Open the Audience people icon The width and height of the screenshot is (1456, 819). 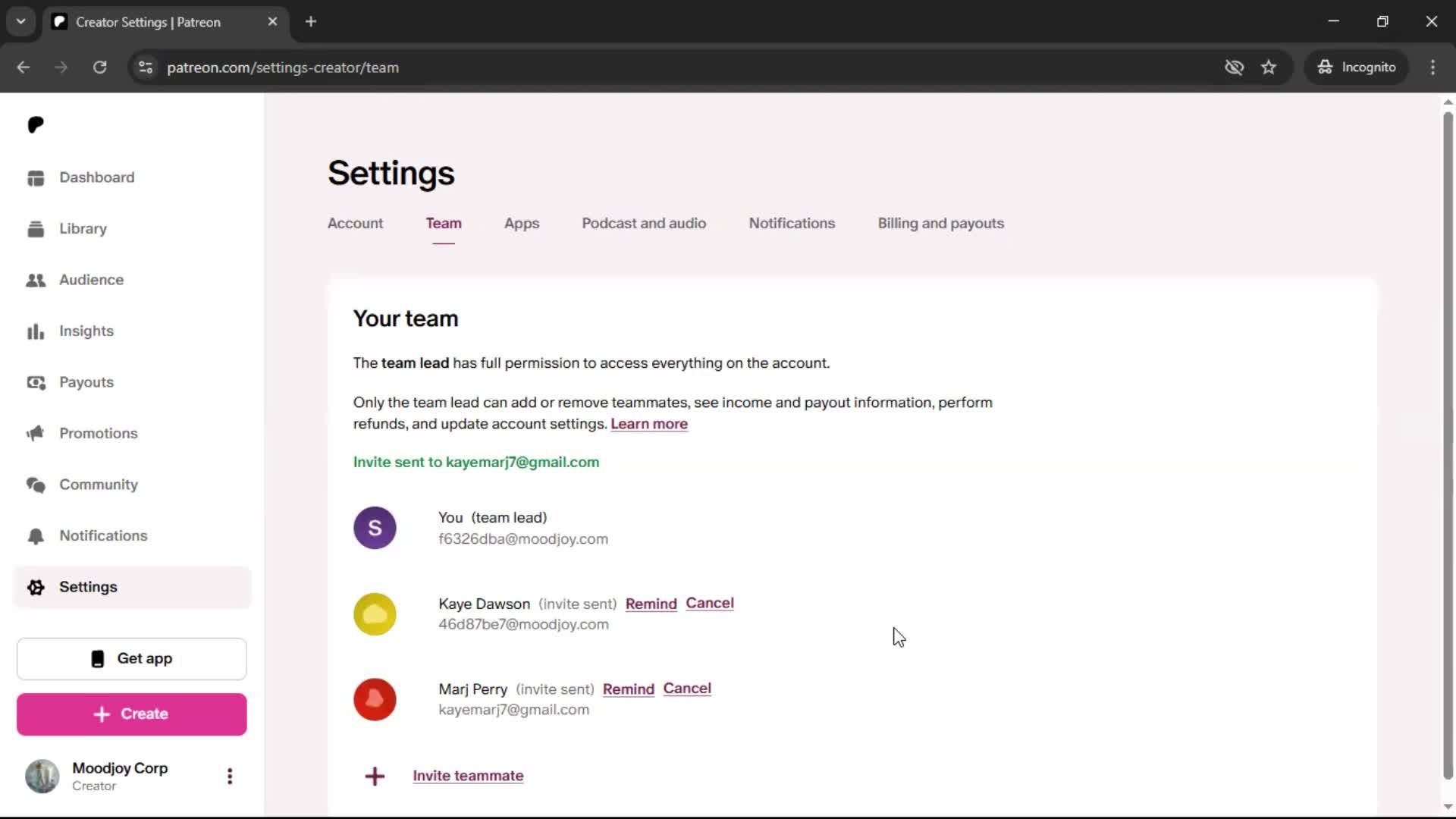pos(36,280)
